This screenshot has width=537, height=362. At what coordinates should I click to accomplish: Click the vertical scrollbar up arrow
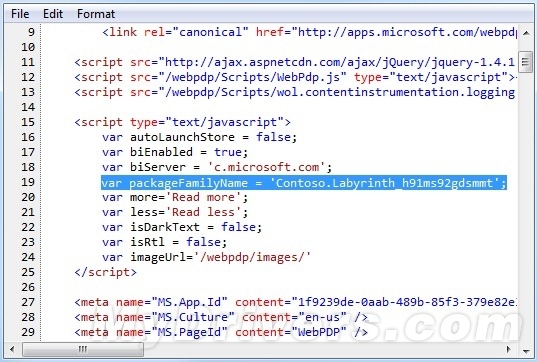(526, 33)
